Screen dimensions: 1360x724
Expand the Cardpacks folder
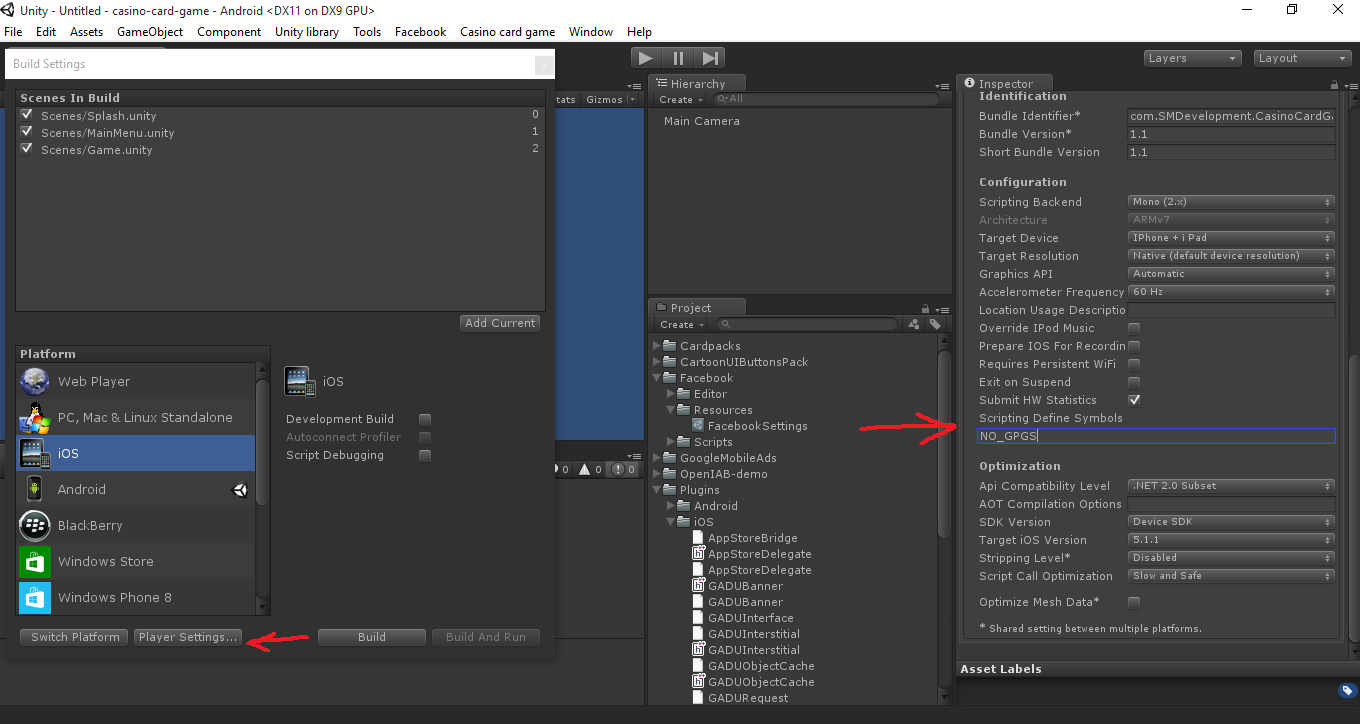(x=657, y=346)
